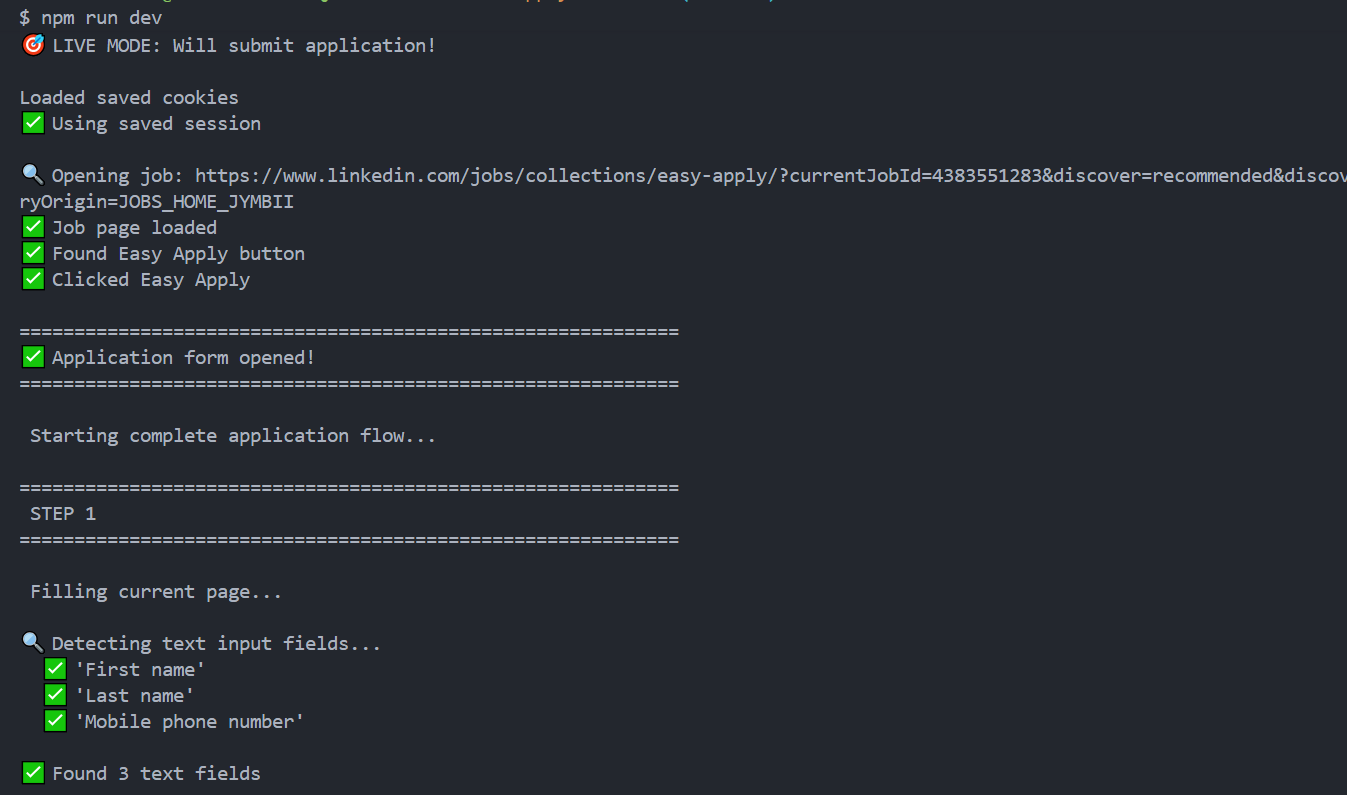The image size is (1347, 795).
Task: Click the checkmark before Found 3 text fields
Action: pos(33,773)
